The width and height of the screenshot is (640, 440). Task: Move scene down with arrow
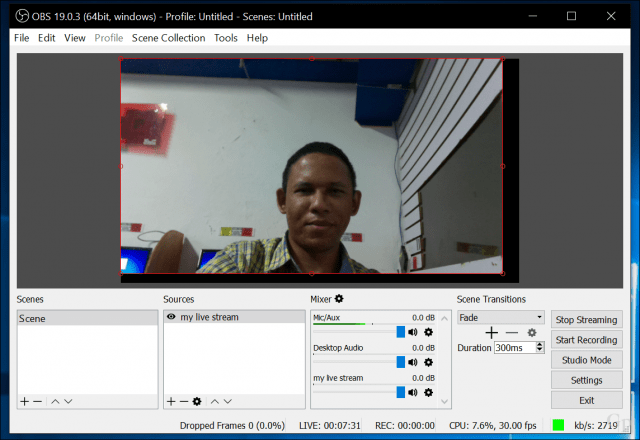68,402
